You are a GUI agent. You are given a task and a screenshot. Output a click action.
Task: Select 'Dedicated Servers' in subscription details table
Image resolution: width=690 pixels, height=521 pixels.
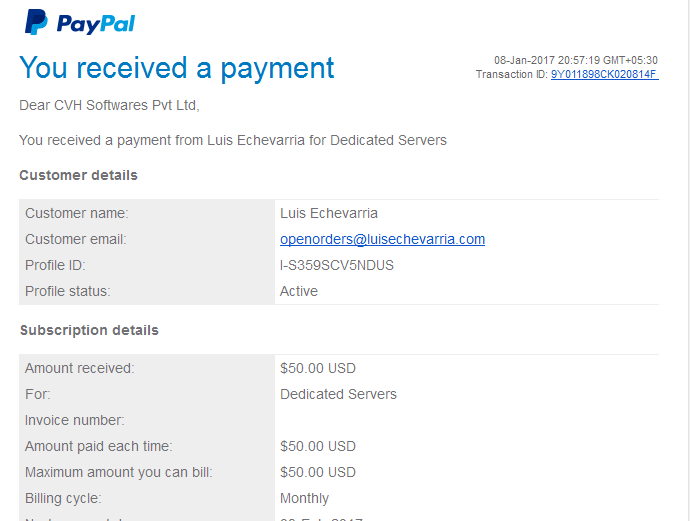338,394
